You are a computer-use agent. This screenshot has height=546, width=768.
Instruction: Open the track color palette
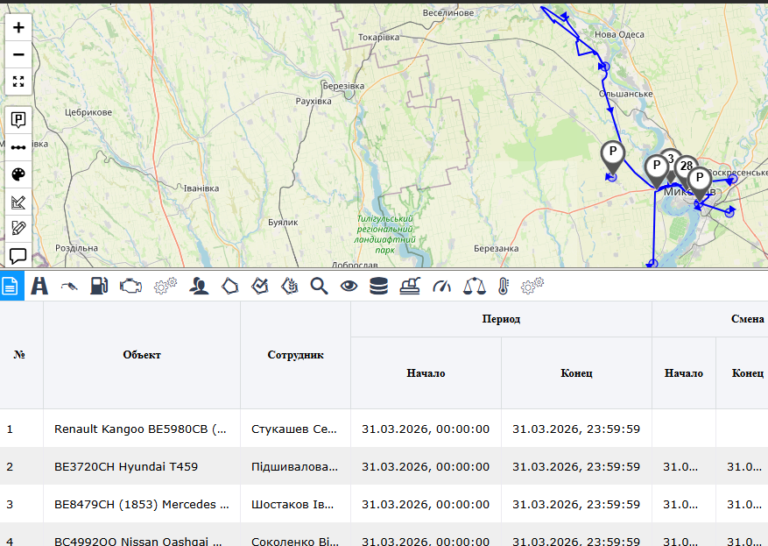click(18, 174)
